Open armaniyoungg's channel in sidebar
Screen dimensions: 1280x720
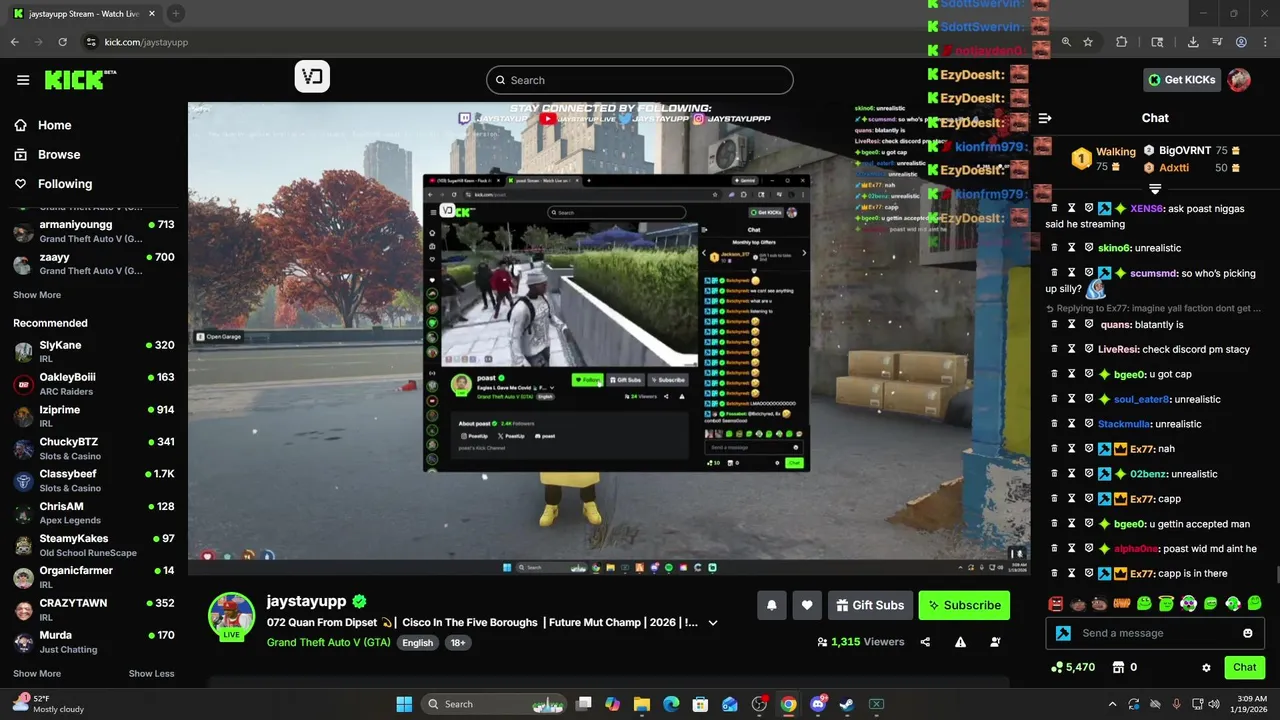pyautogui.click(x=94, y=231)
